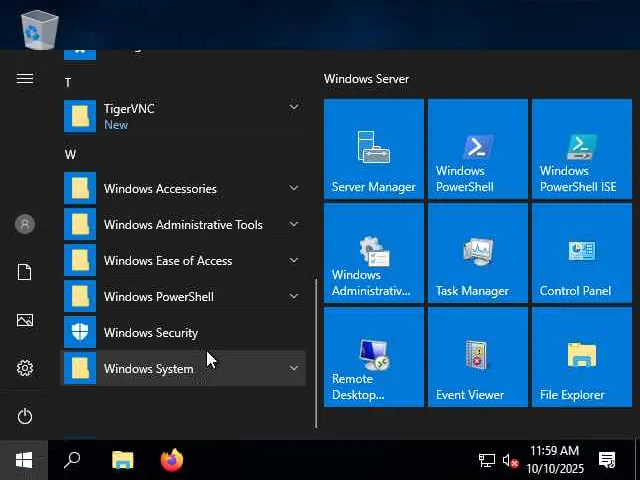Open the user account icon in Start sidebar
The image size is (640, 480).
pos(25,224)
